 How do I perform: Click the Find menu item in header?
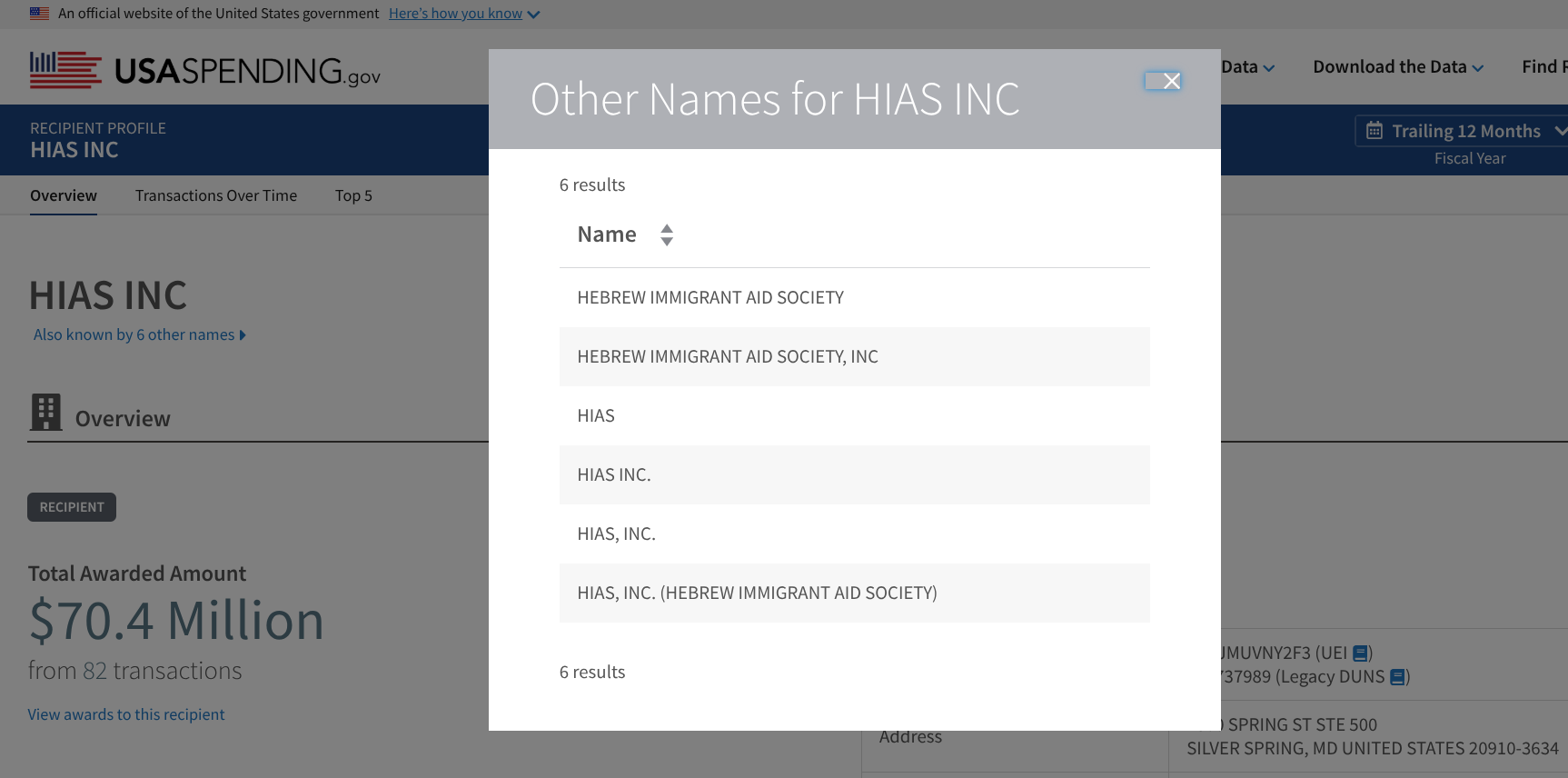pyautogui.click(x=1544, y=67)
